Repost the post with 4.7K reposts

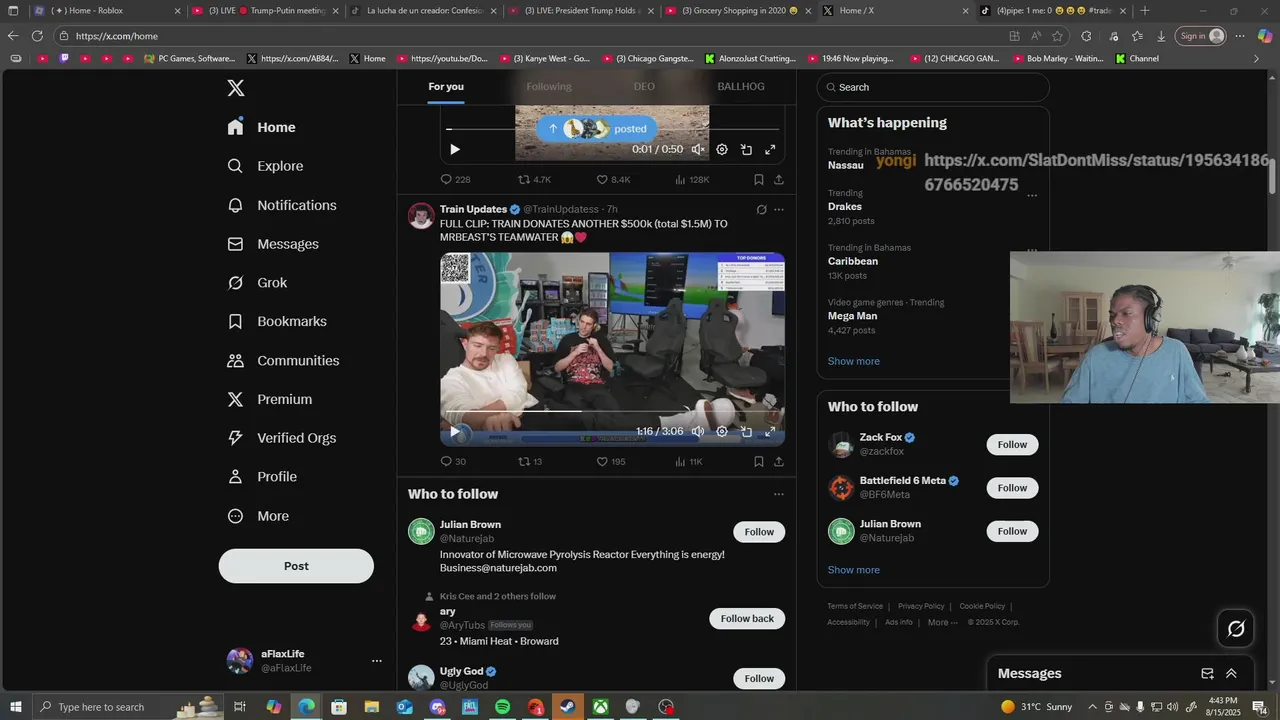click(x=534, y=180)
